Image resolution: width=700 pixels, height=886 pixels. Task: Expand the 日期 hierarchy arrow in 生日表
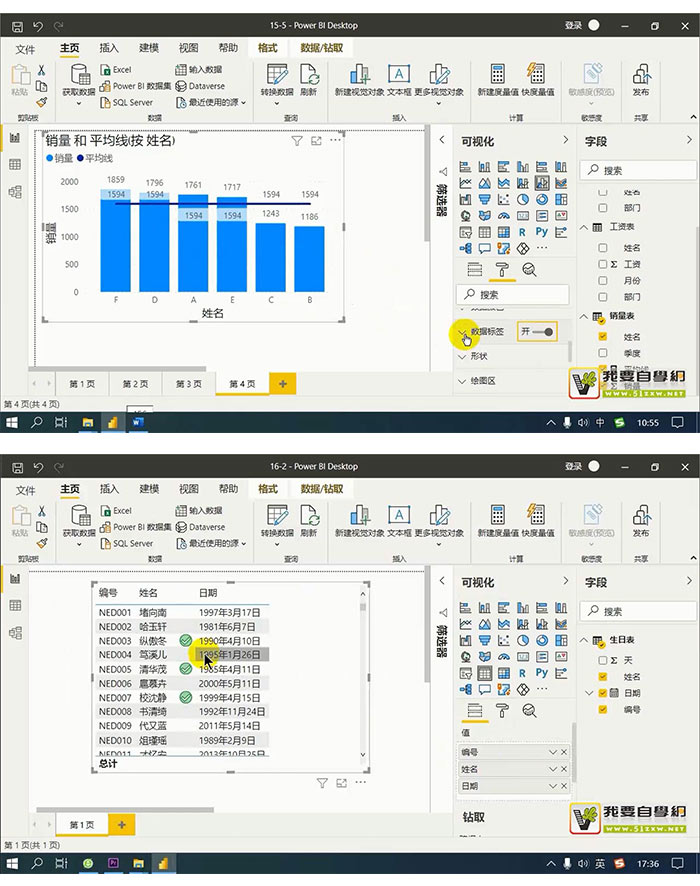(589, 693)
